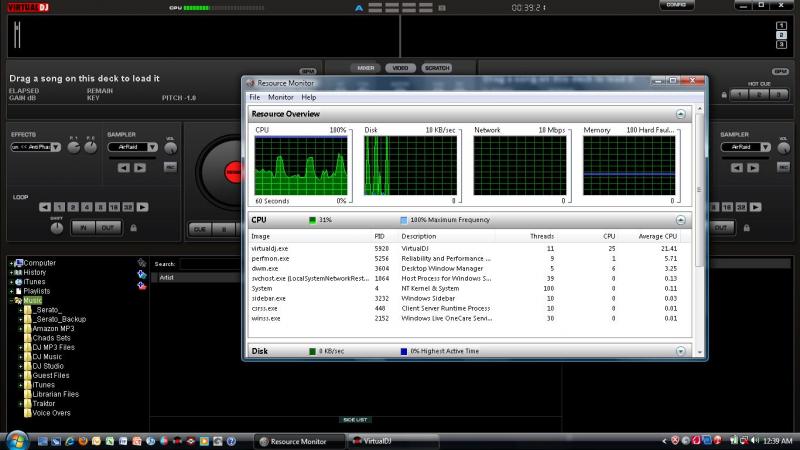Switch to the VIDEO tab in VirtualDJ
Screen dimensions: 800x450
click(x=401, y=68)
